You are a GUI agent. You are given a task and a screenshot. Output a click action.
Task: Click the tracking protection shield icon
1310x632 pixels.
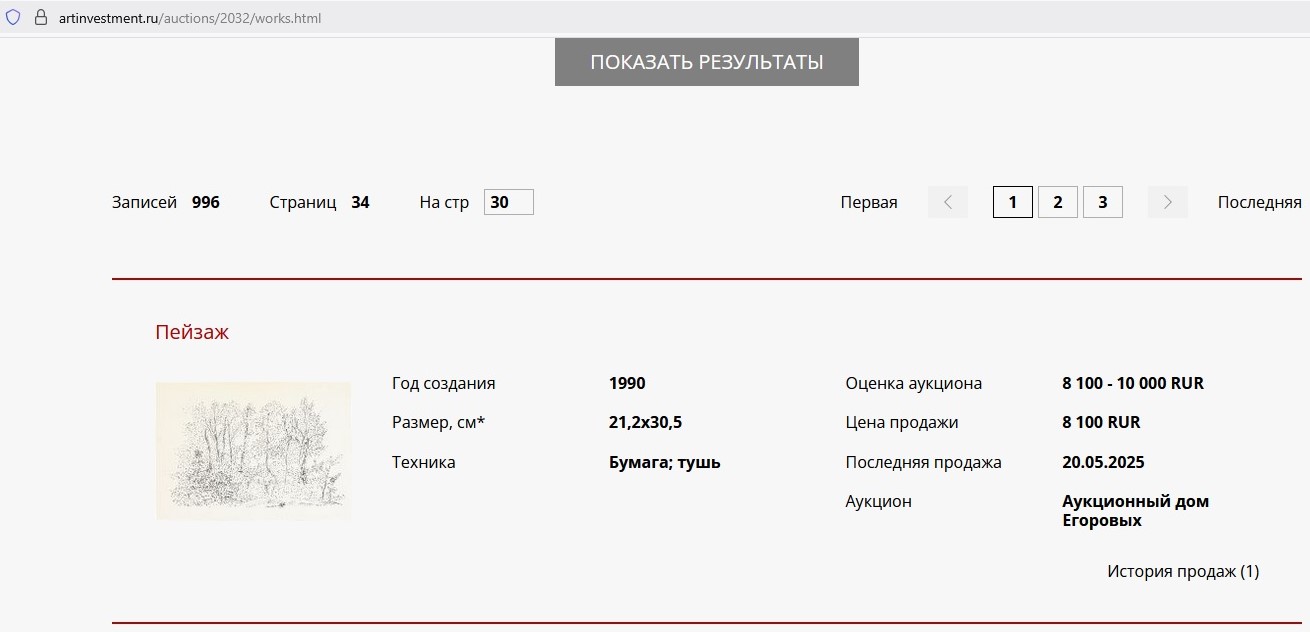13,18
